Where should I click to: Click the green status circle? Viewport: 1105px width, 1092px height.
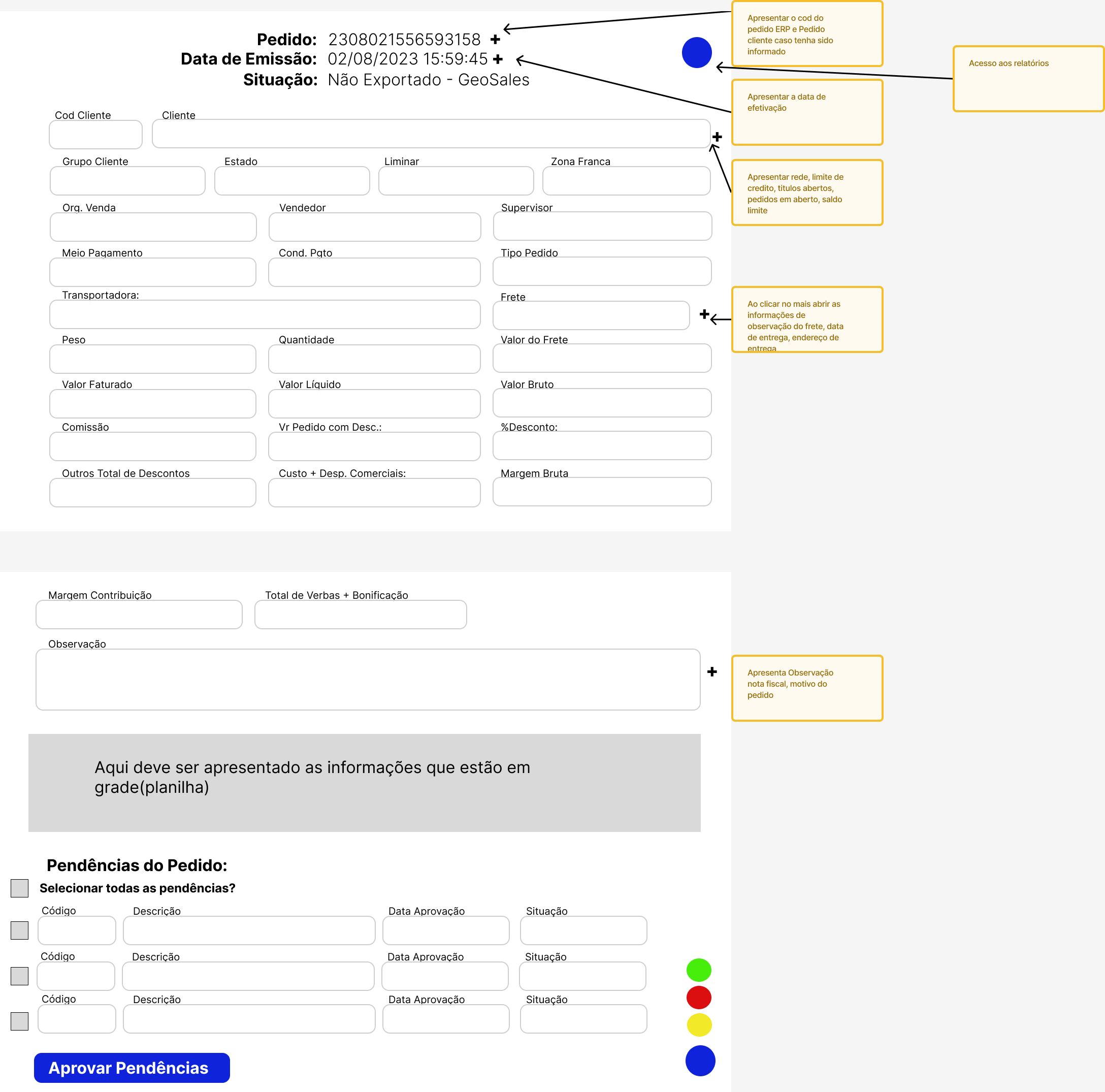click(699, 970)
